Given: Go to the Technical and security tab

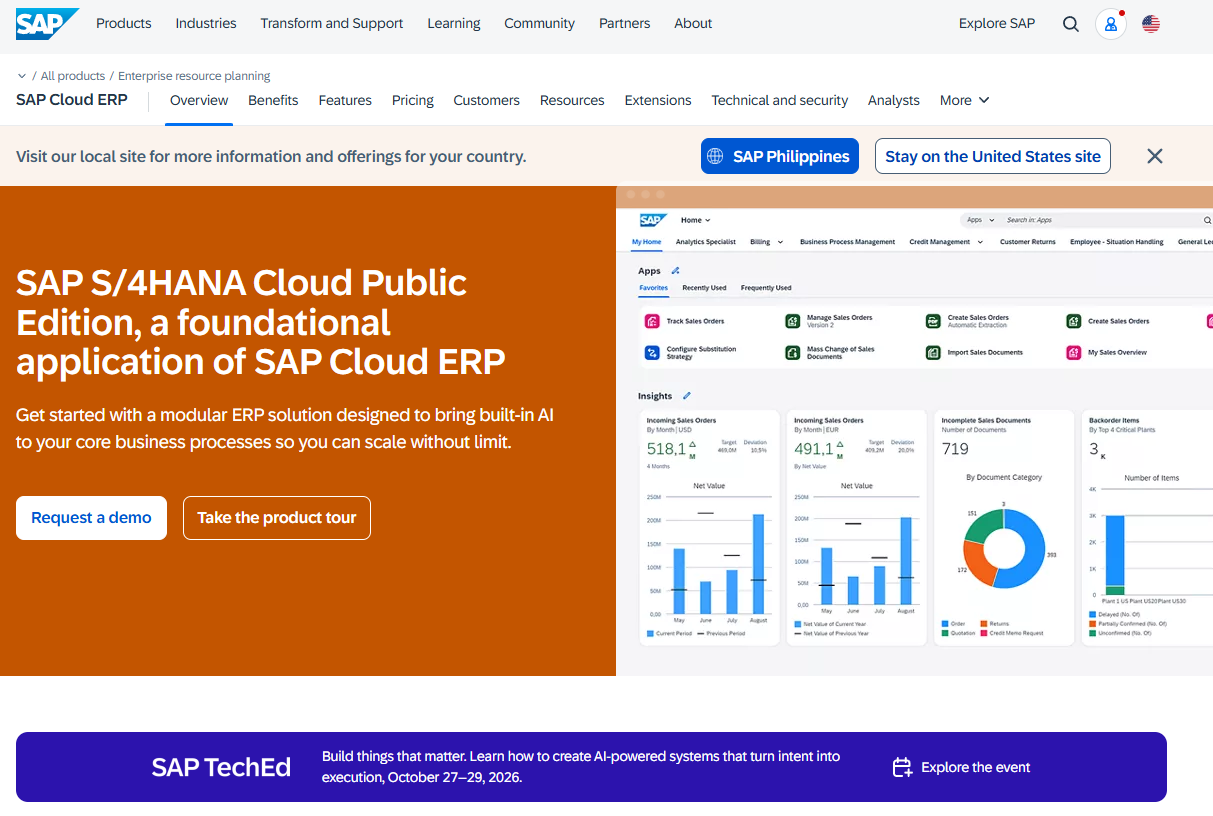Looking at the screenshot, I should point(780,100).
